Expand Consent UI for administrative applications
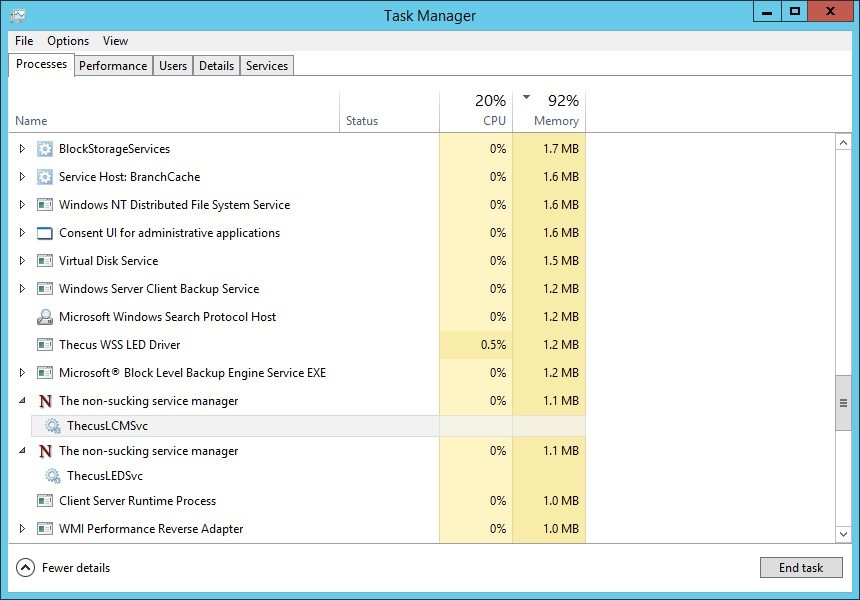This screenshot has width=860, height=600. (22, 233)
